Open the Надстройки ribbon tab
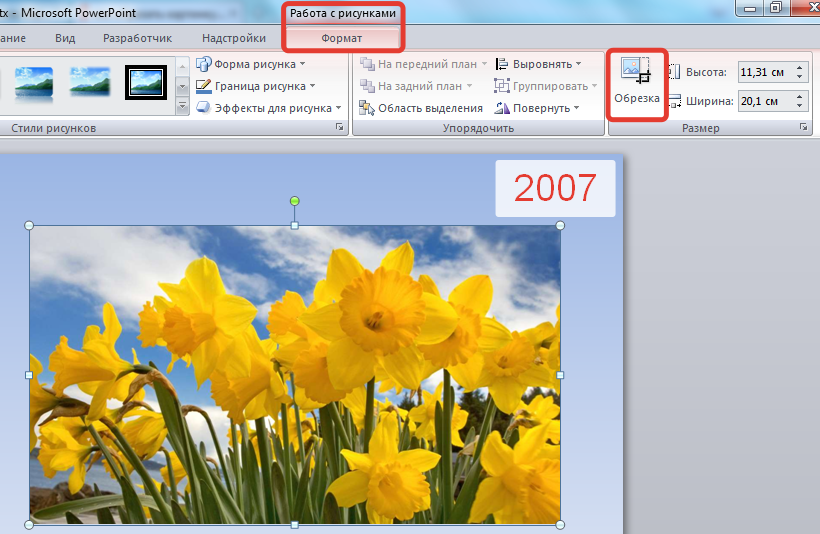820x534 pixels. coord(234,38)
